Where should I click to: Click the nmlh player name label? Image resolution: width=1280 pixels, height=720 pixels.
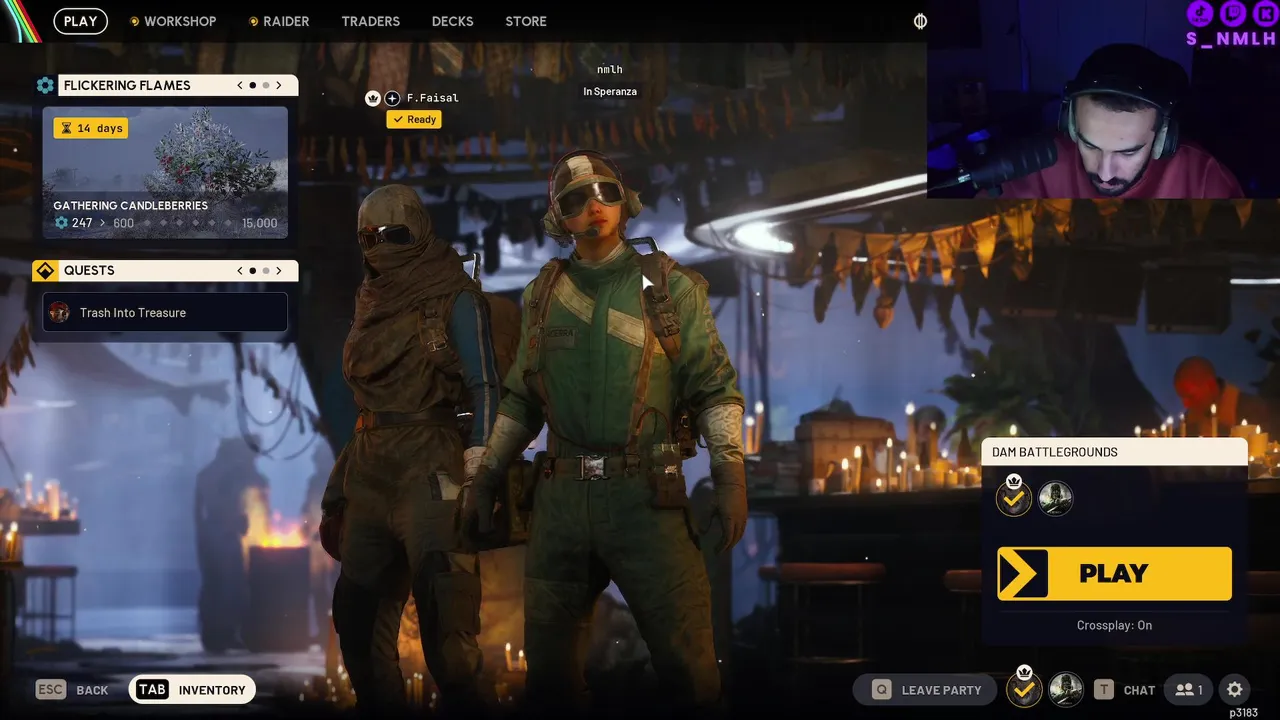(x=610, y=69)
